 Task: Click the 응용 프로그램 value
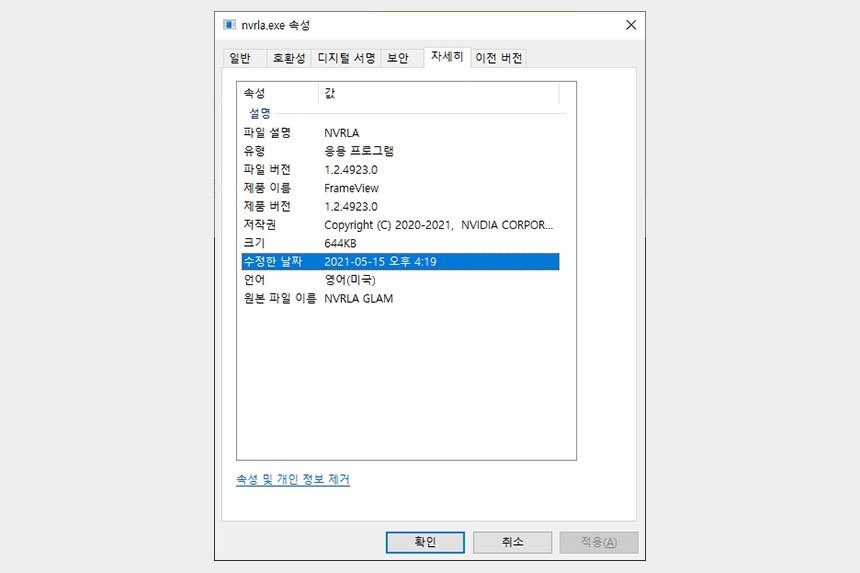(x=359, y=151)
